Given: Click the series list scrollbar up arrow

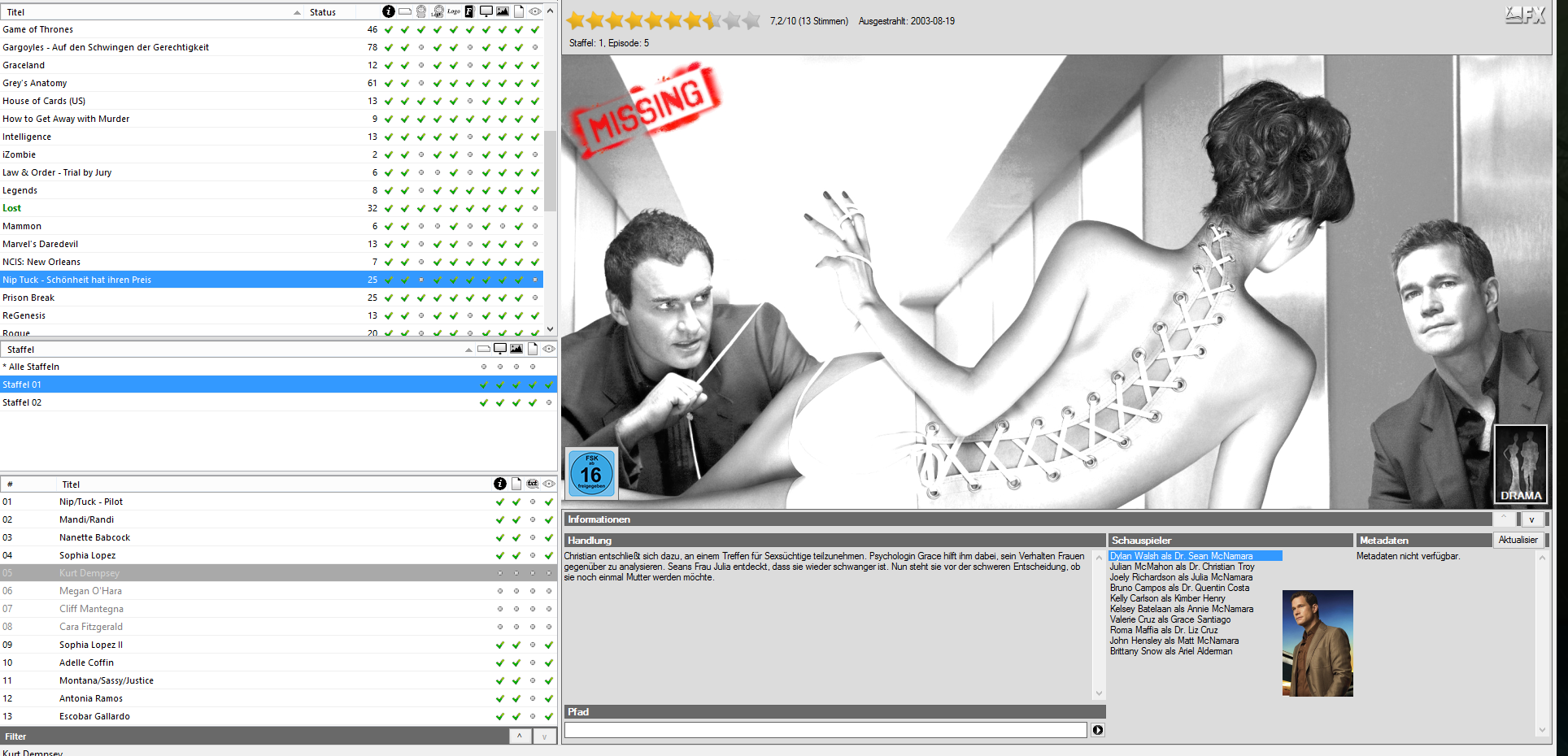Looking at the screenshot, I should 551,11.
